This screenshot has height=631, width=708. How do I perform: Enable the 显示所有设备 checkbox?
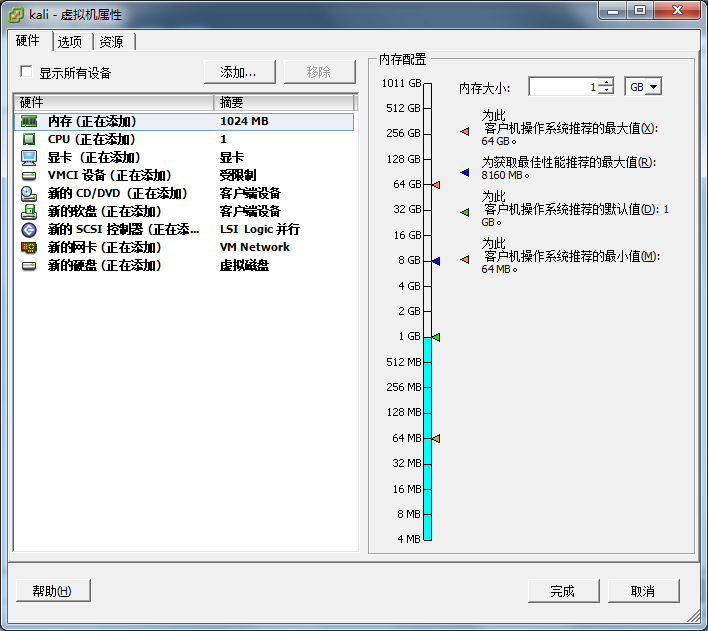26,71
